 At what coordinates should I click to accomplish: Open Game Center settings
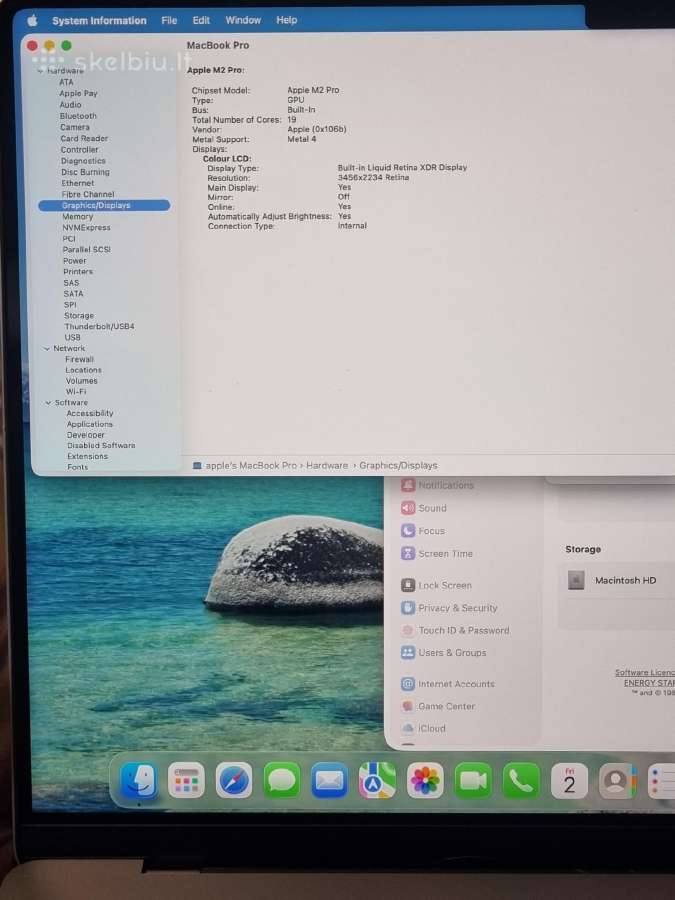click(439, 706)
